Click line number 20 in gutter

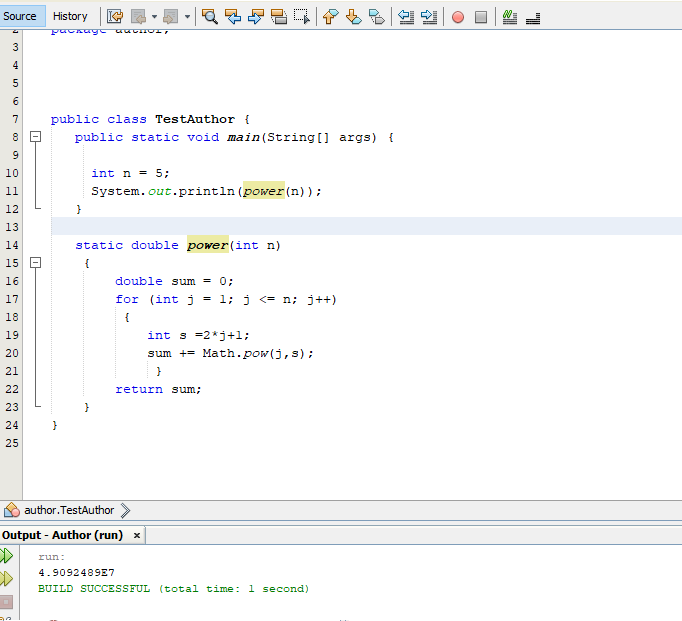(x=12, y=353)
